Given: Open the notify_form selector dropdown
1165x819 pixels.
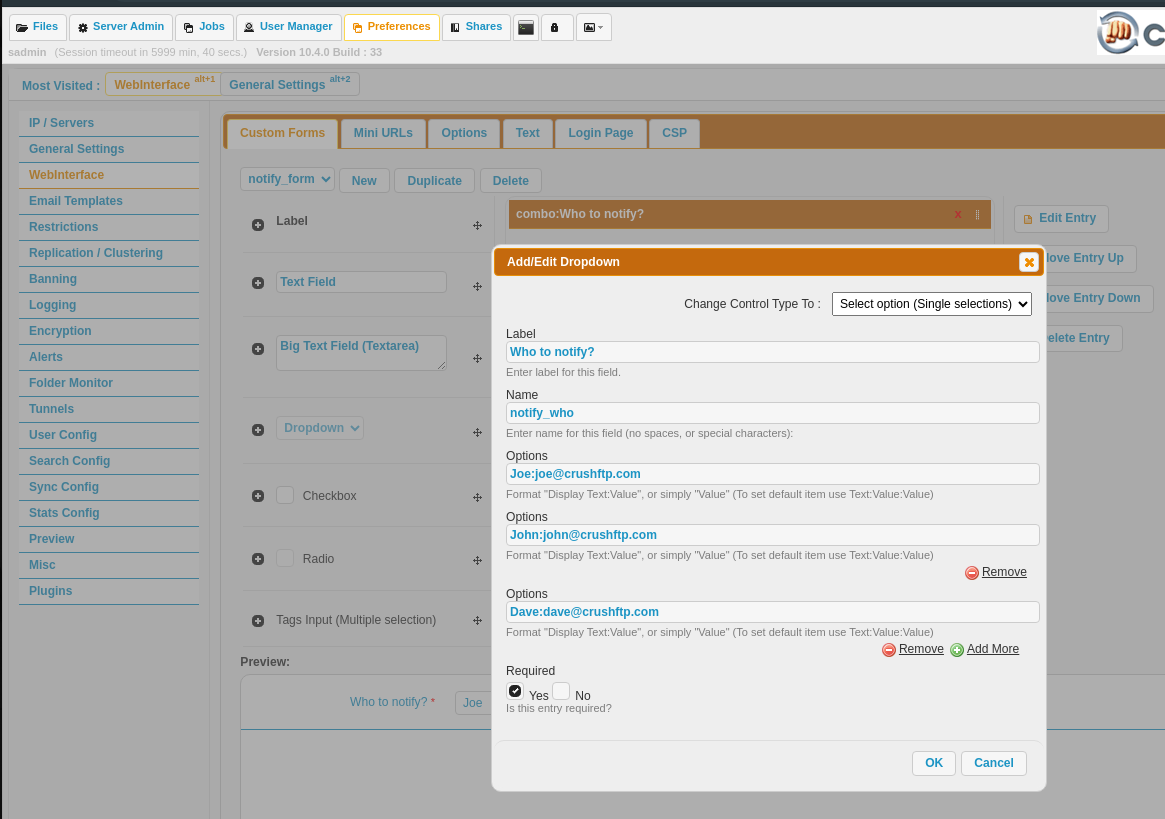Looking at the screenshot, I should coord(287,179).
